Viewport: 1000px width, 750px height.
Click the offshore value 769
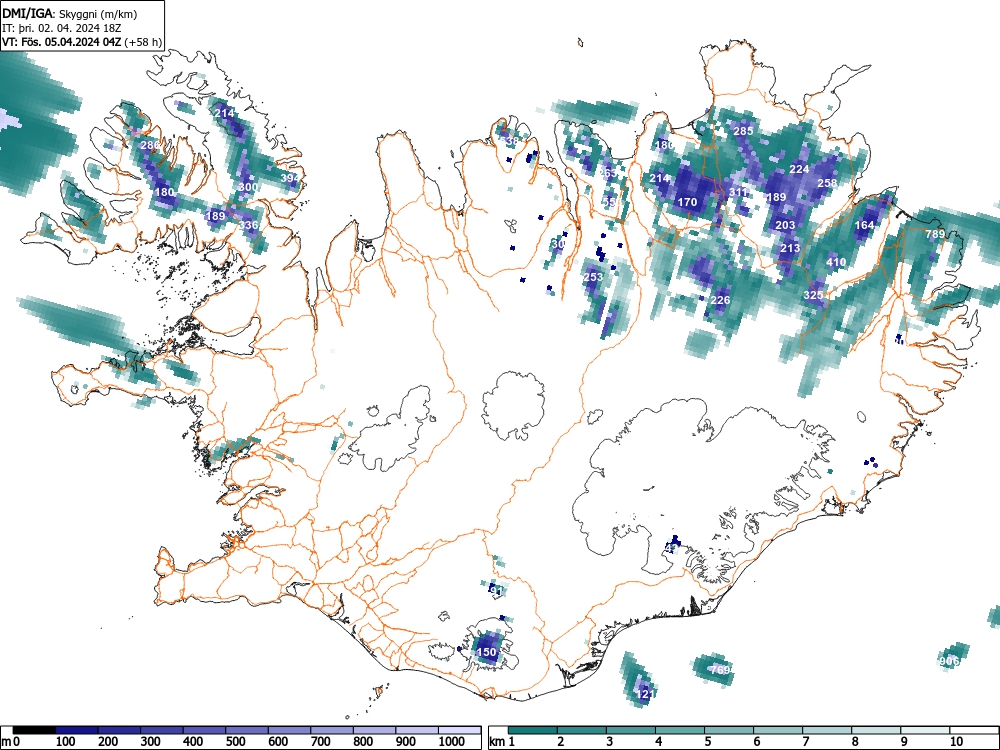[720, 670]
